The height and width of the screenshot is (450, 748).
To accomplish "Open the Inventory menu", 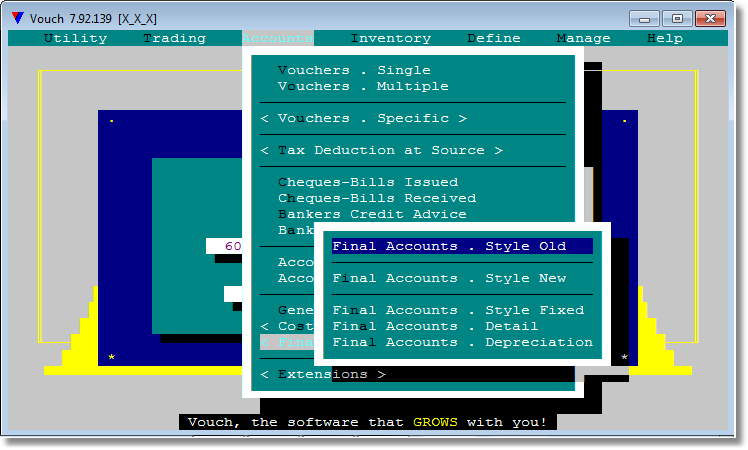I will 391,38.
